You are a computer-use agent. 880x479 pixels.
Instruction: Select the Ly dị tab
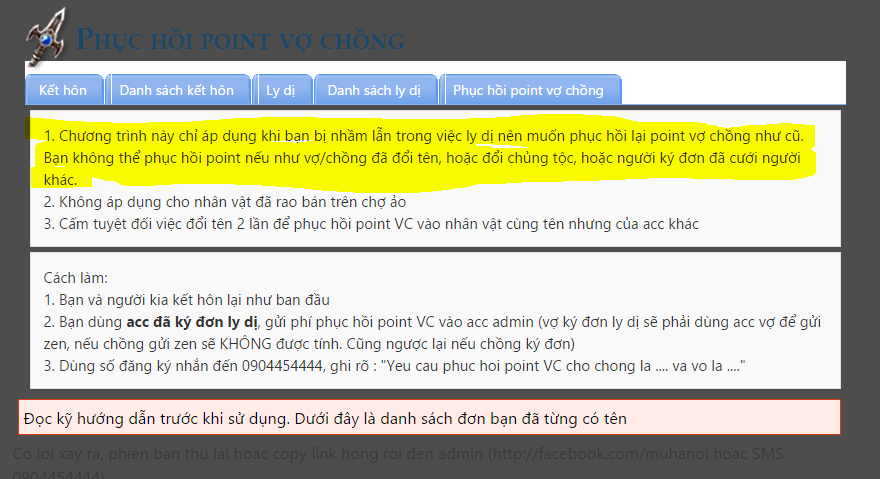point(282,90)
